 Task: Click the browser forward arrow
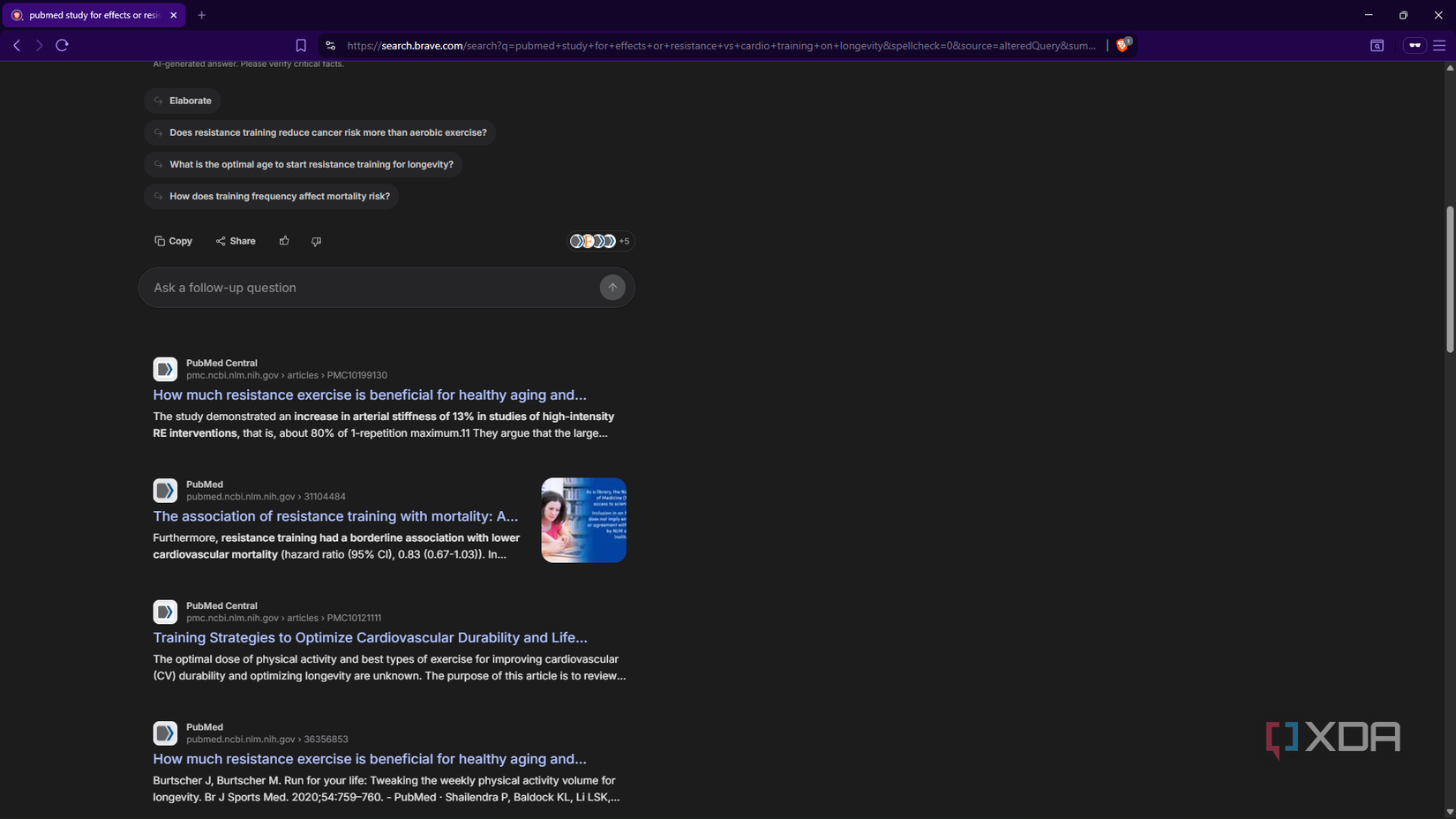point(39,45)
